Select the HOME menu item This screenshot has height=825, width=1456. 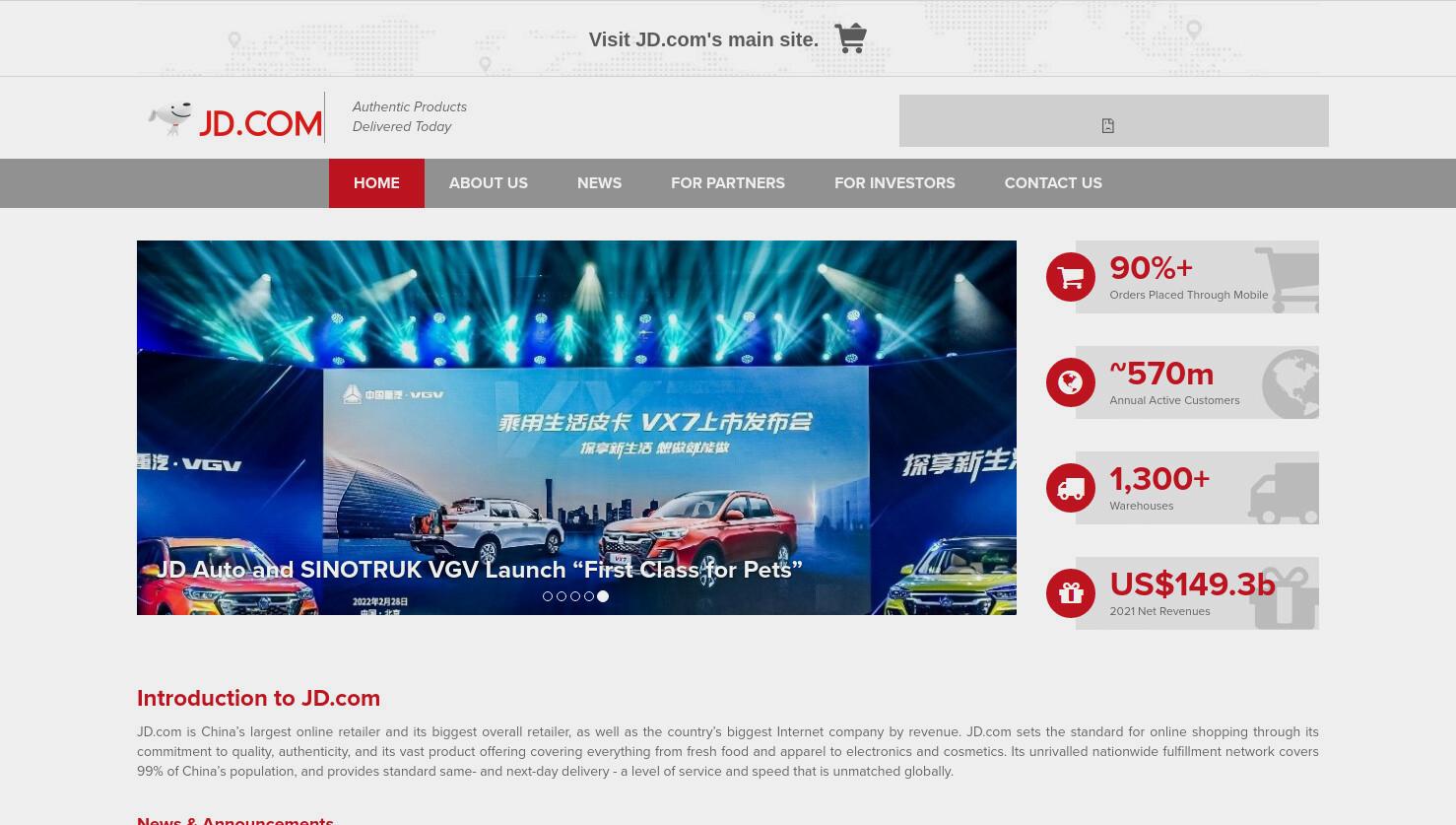376,182
